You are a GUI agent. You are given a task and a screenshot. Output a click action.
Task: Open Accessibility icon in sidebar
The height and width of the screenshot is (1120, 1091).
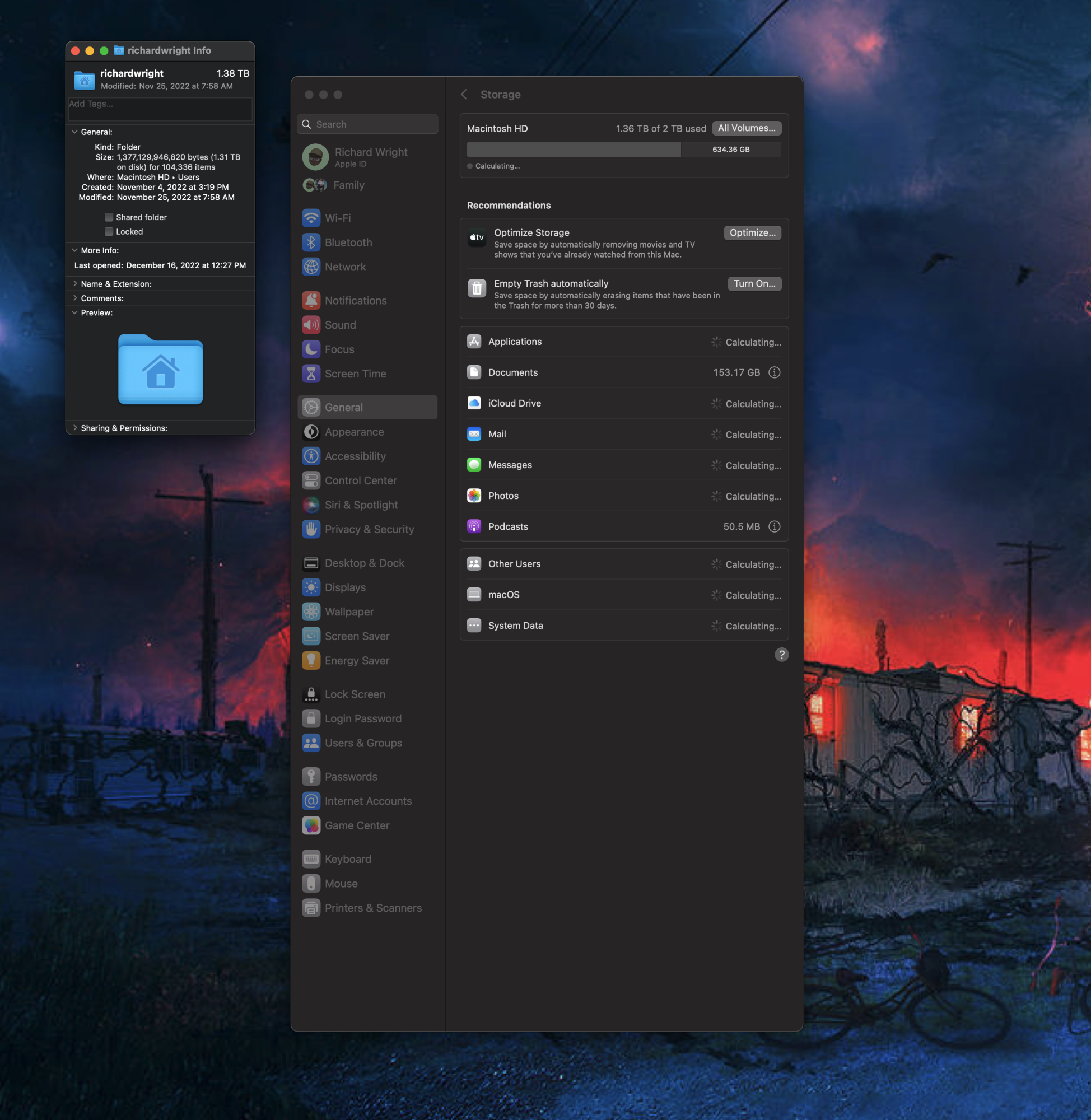pos(311,456)
